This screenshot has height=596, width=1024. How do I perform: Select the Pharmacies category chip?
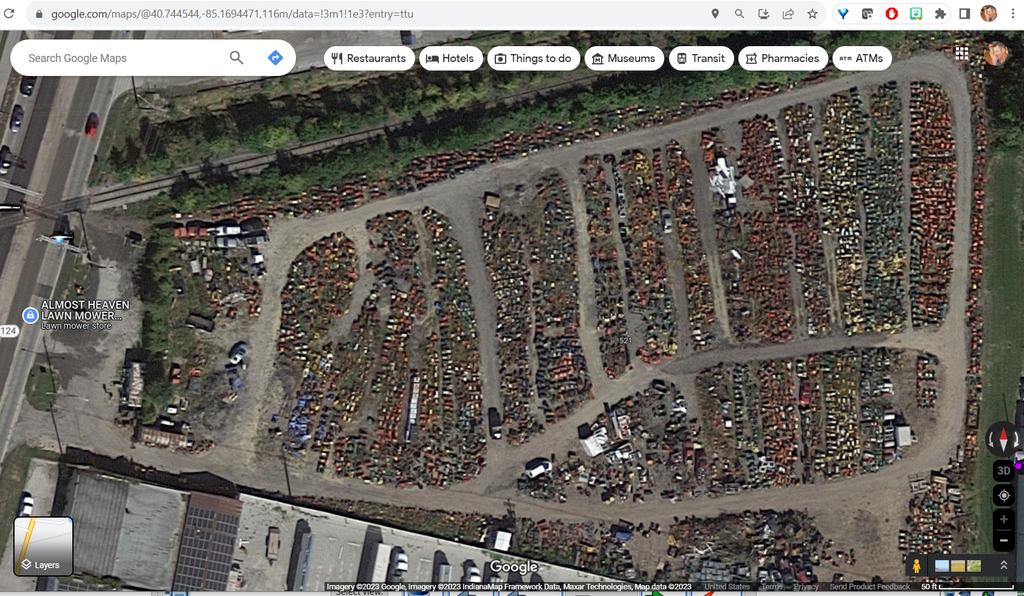783,58
